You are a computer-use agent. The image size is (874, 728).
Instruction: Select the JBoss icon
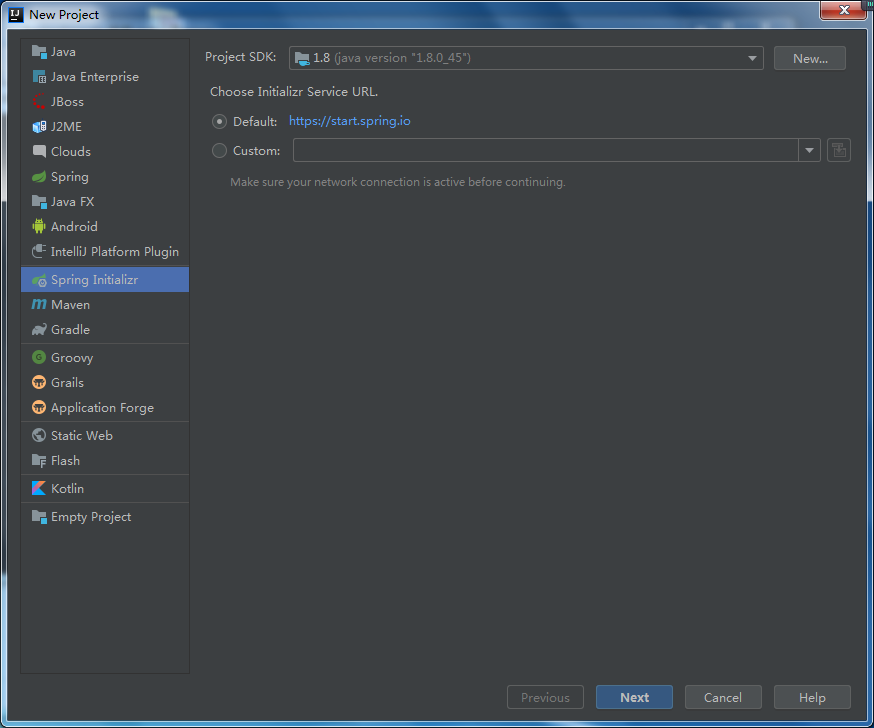[x=39, y=102]
